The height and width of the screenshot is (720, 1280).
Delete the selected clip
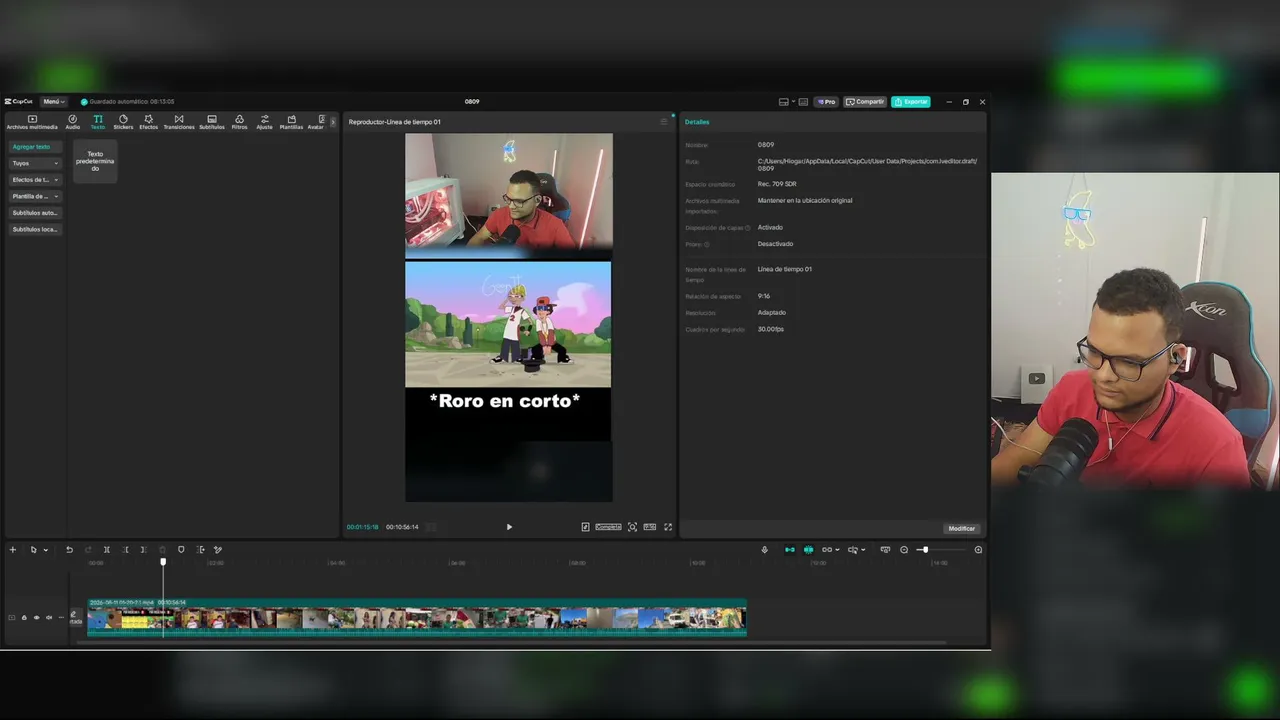point(162,549)
